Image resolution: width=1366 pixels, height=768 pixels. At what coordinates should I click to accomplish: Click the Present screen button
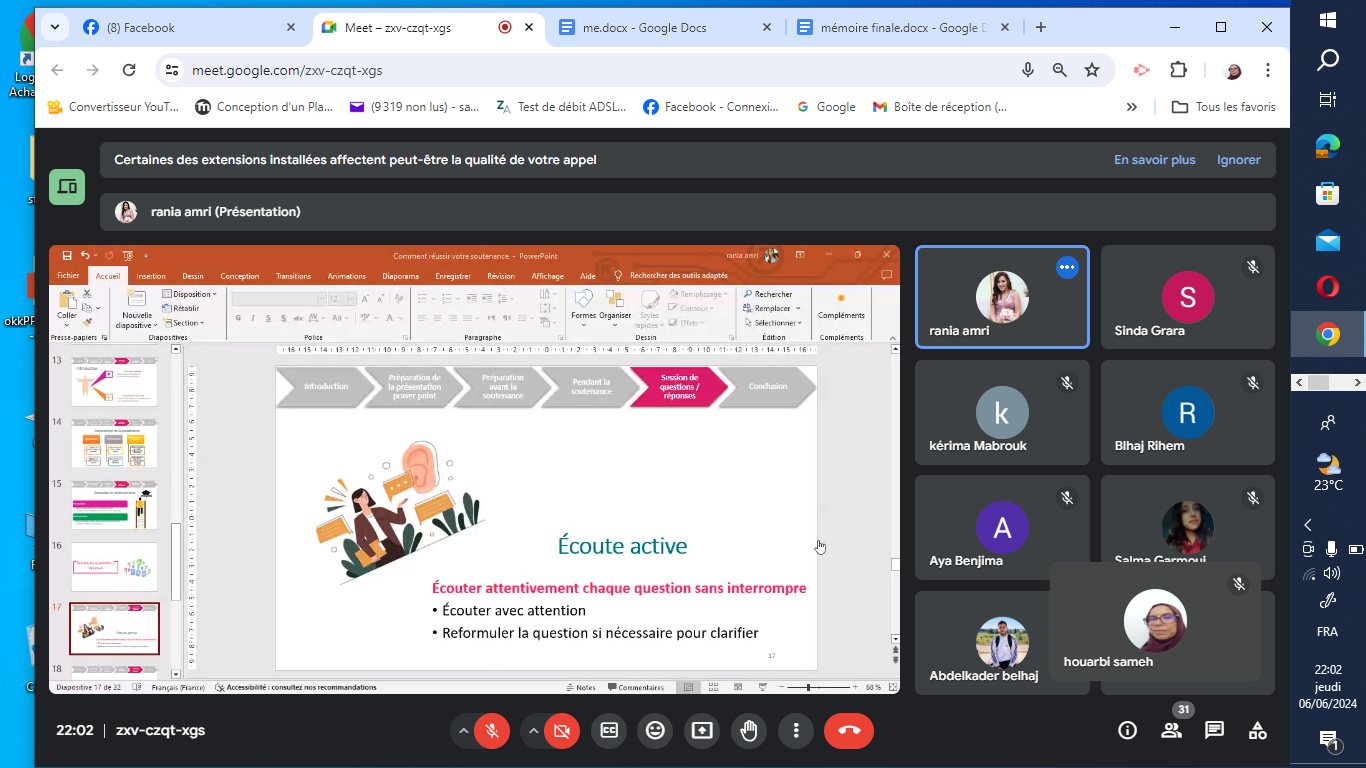coord(702,731)
